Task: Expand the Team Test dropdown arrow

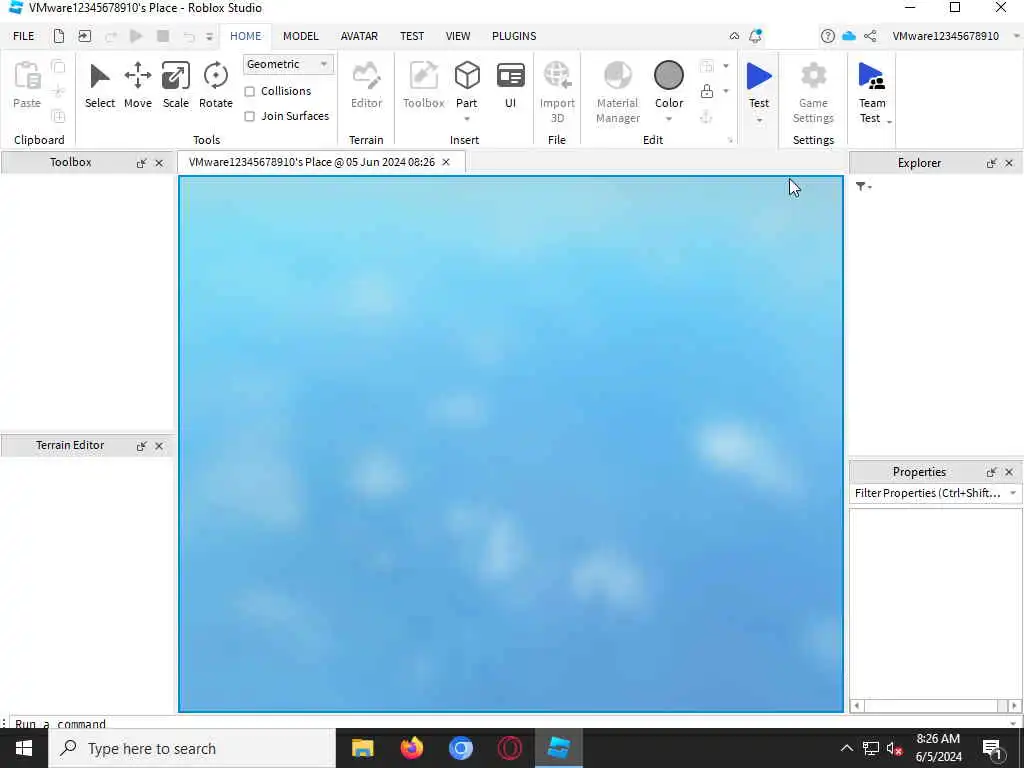Action: [x=889, y=121]
